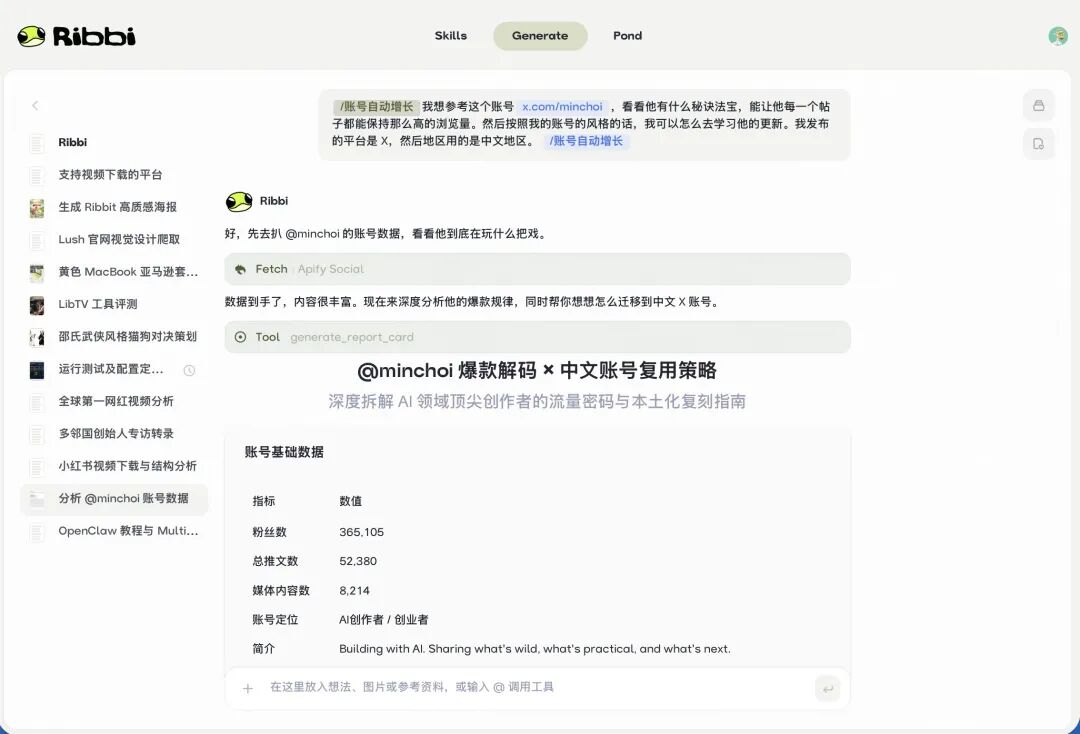This screenshot has width=1080, height=734.
Task: Click the /账号自动增长 skill tag
Action: point(587,141)
